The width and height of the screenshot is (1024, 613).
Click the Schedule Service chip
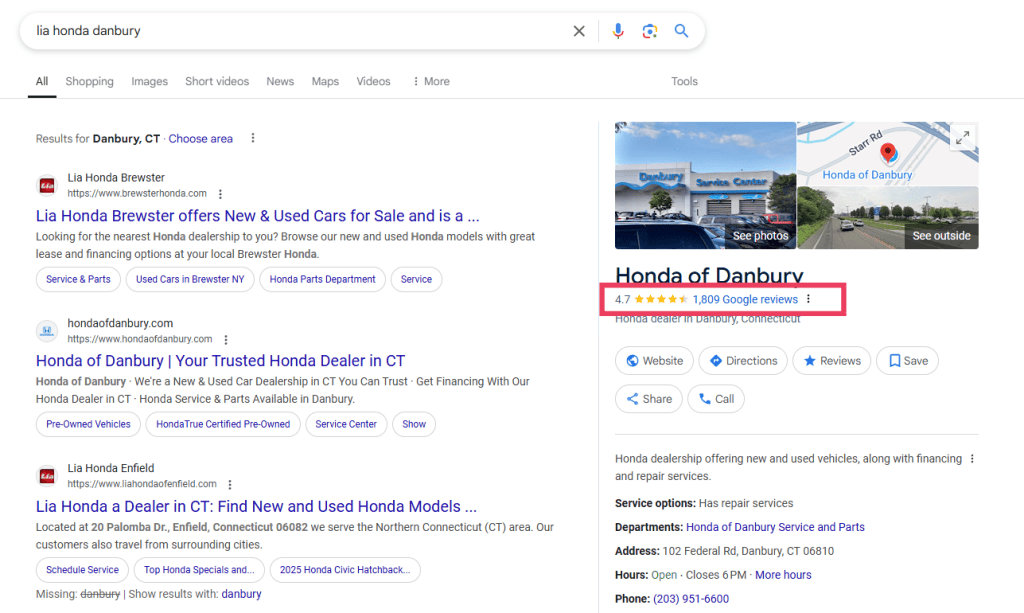pos(82,570)
